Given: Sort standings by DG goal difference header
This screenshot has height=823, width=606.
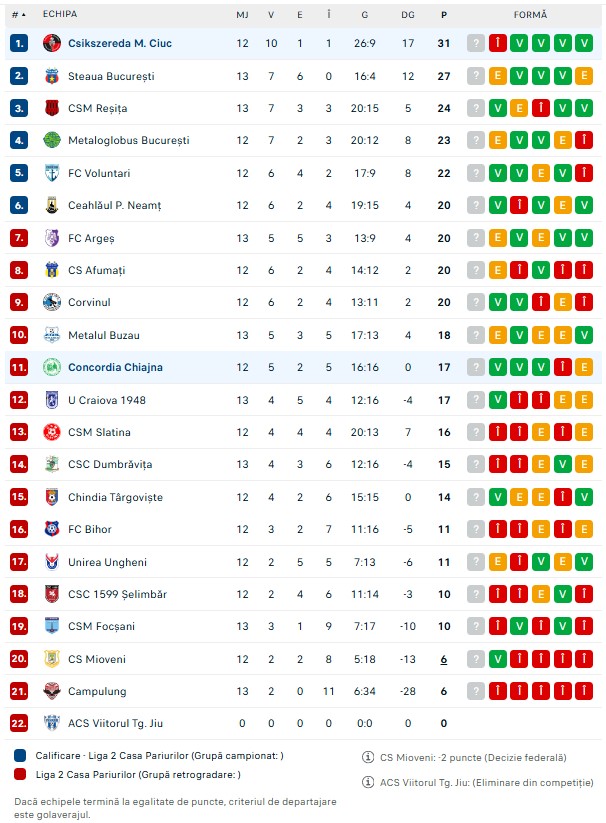Looking at the screenshot, I should tap(408, 15).
